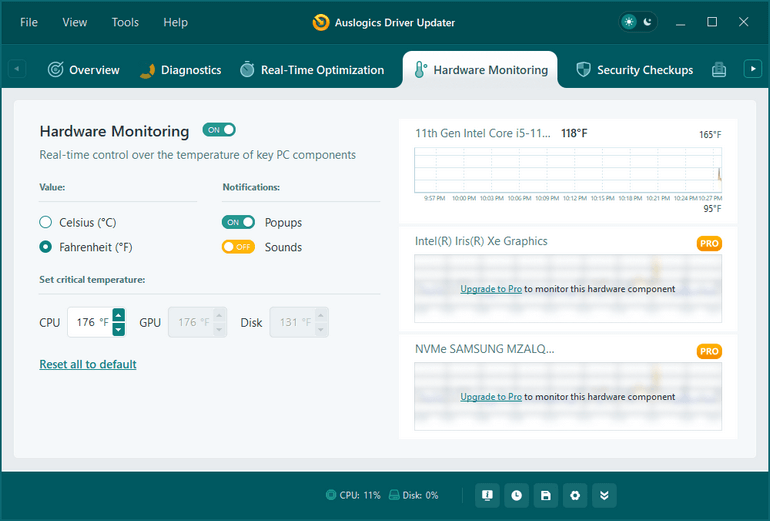Click the Auslogics Driver Updater logo
The image size is (770, 521).
click(x=321, y=23)
